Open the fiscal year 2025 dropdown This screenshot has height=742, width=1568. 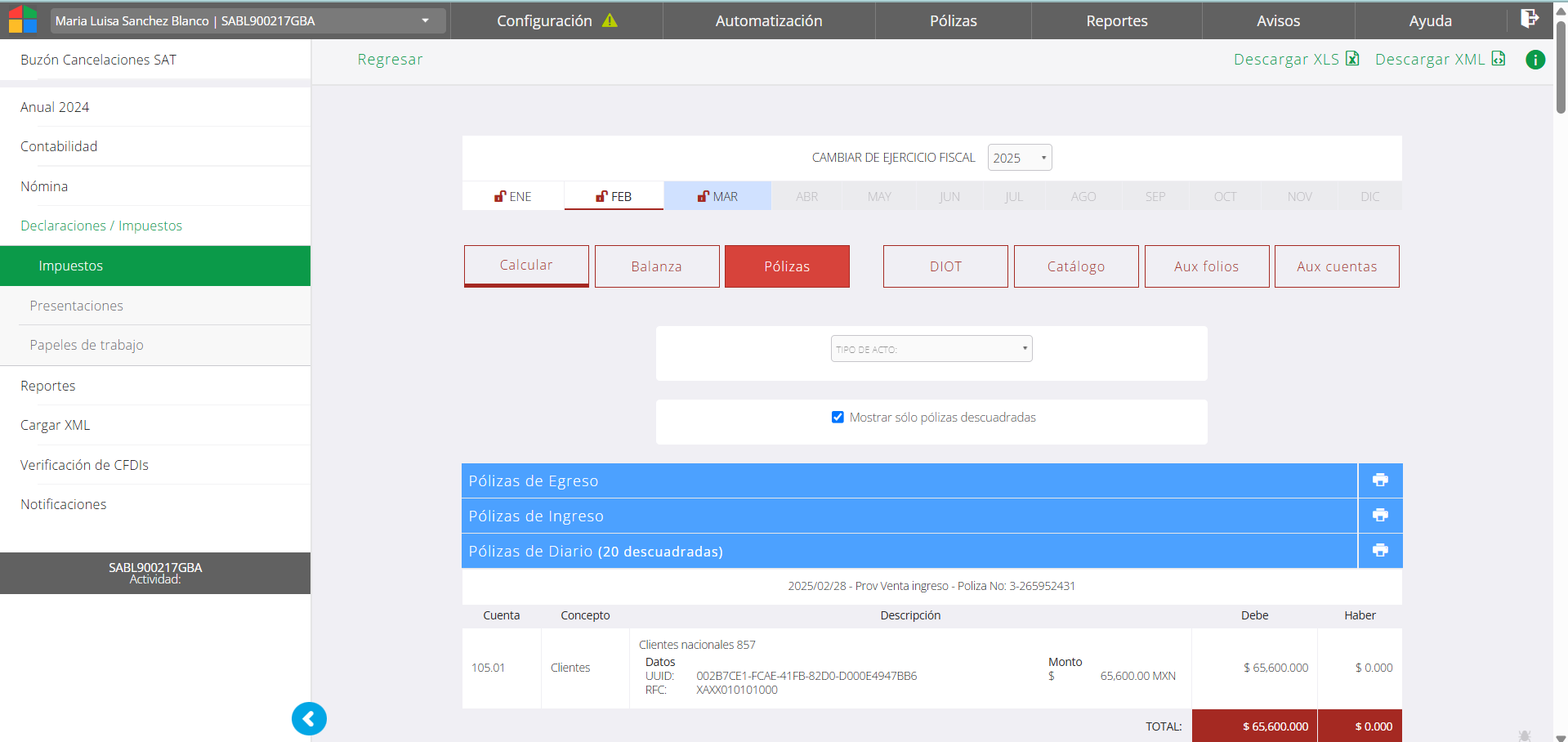tap(1019, 158)
